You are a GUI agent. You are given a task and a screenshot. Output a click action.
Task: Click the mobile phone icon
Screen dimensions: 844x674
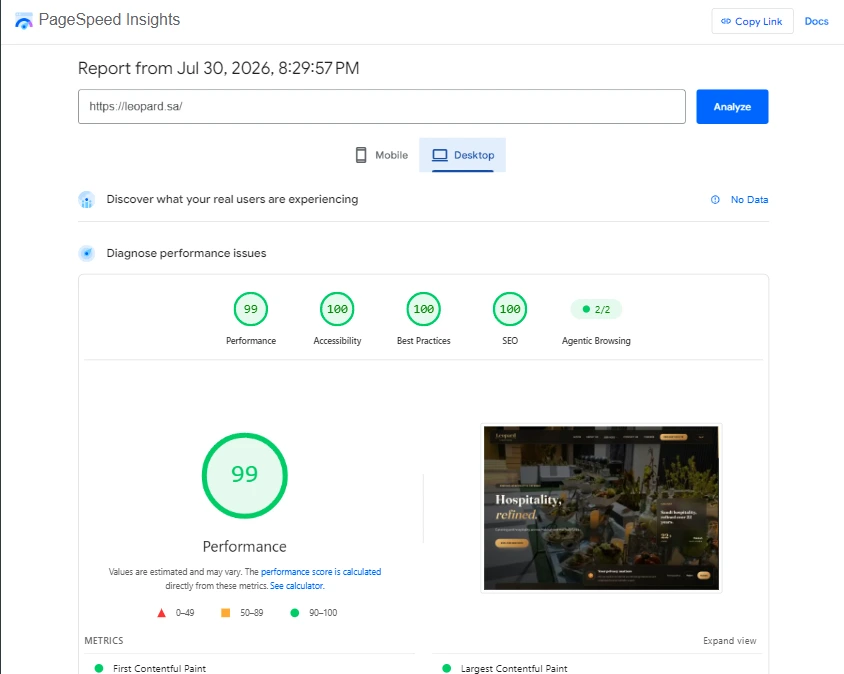[361, 155]
